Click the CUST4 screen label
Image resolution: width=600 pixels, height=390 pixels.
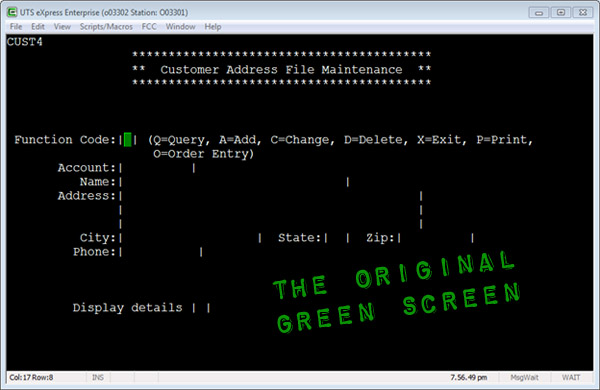(25, 42)
